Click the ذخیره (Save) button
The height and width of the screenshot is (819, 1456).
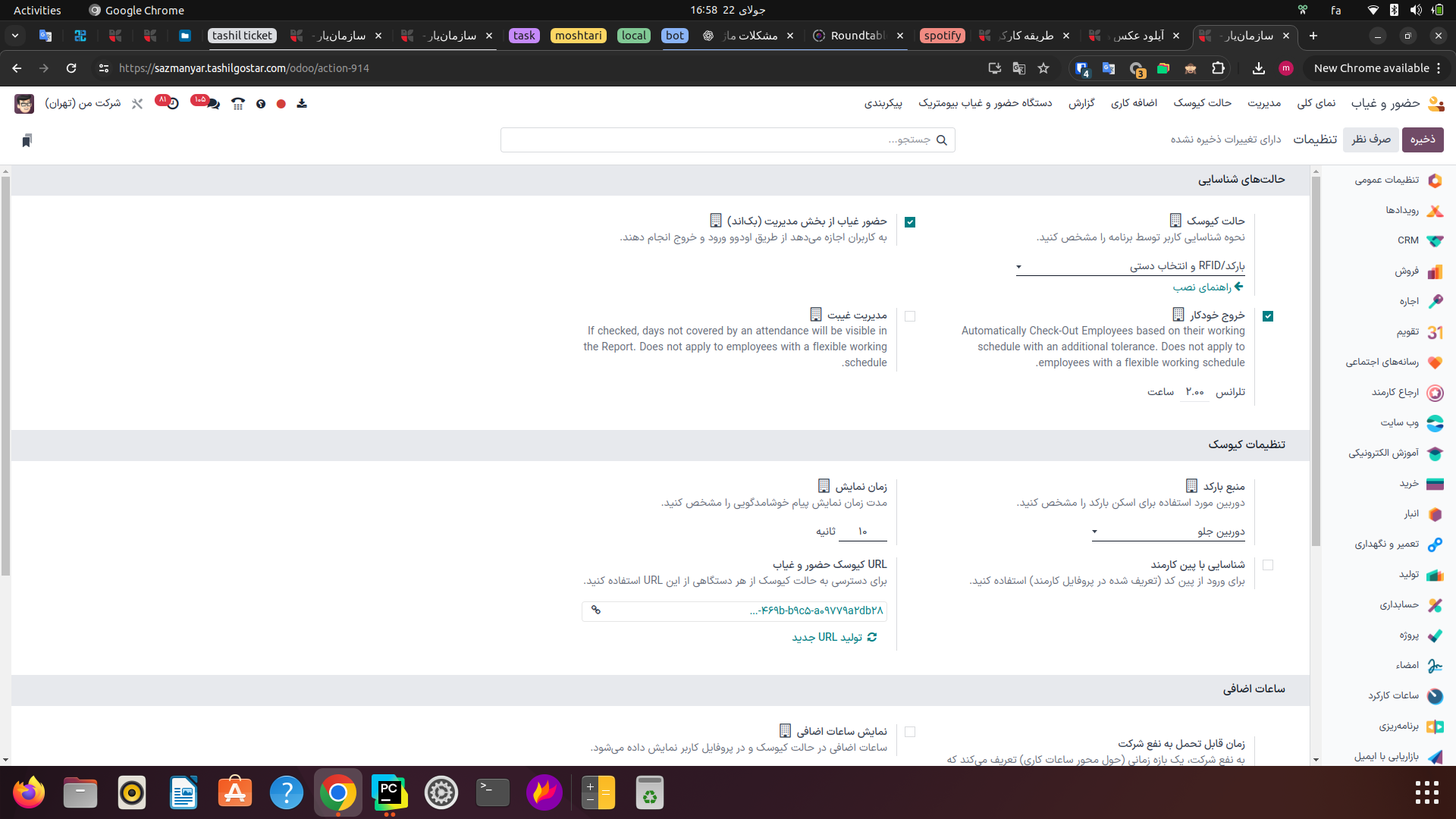(1422, 140)
